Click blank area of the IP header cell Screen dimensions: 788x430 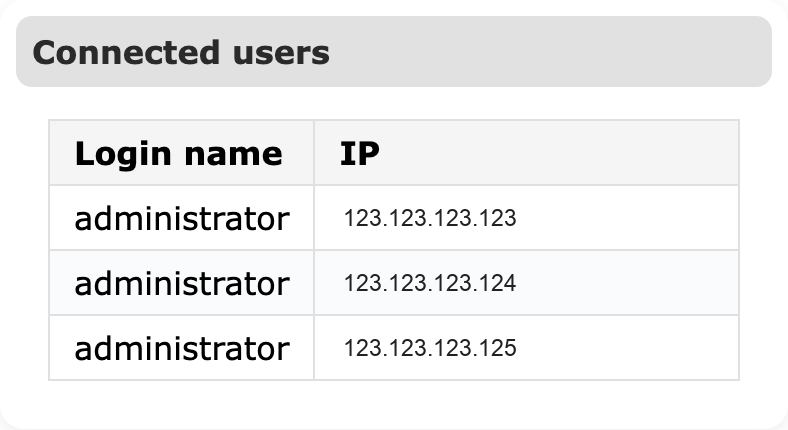pyautogui.click(x=560, y=154)
